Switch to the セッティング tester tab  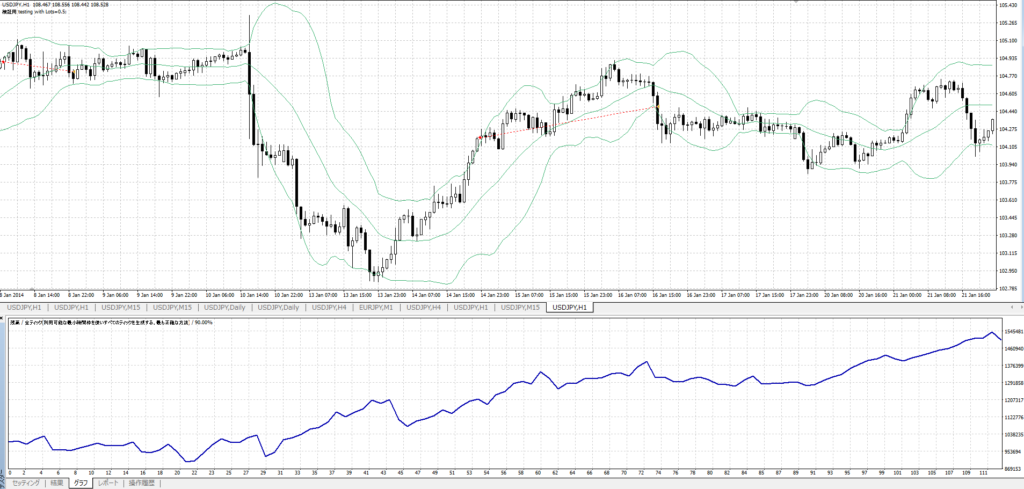pyautogui.click(x=26, y=483)
